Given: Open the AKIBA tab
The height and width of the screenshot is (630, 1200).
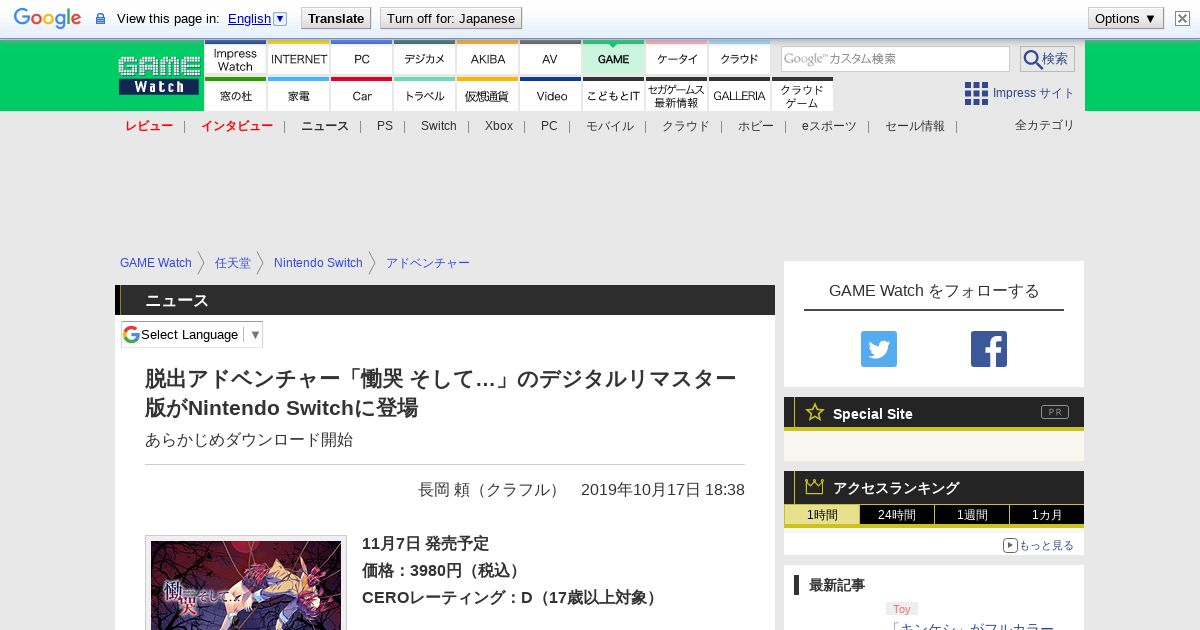Looking at the screenshot, I should 488,59.
